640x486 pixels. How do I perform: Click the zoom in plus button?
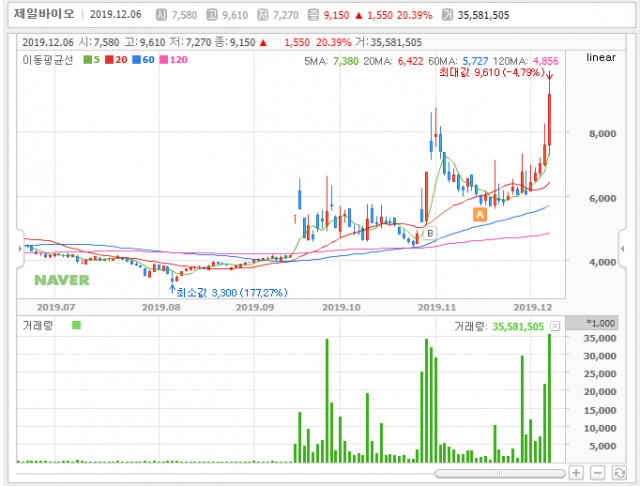pyautogui.click(x=576, y=472)
